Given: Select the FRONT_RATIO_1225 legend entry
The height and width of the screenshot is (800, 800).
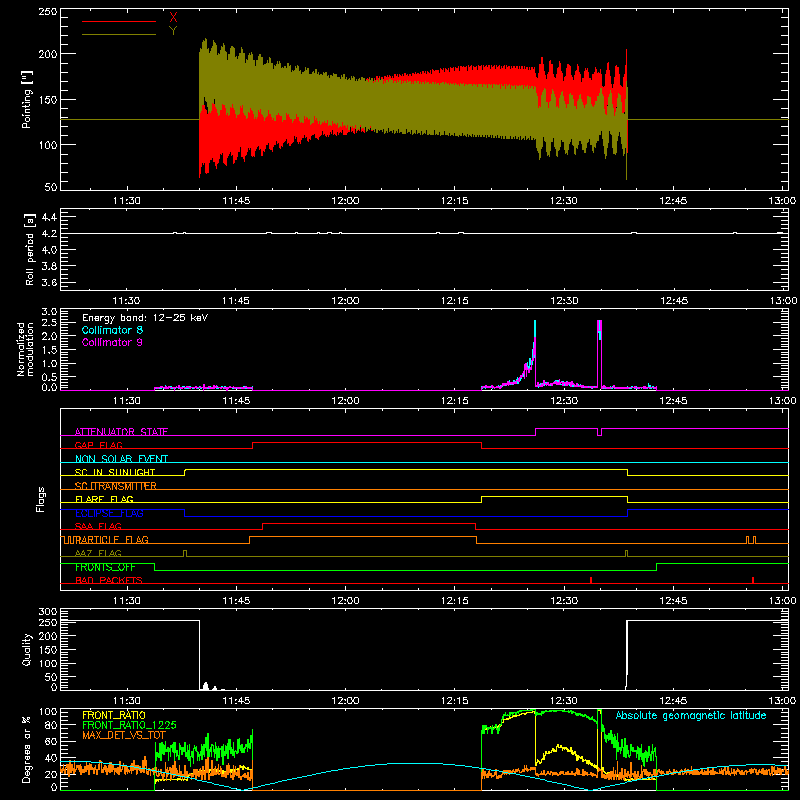Looking at the screenshot, I should pyautogui.click(x=129, y=725).
